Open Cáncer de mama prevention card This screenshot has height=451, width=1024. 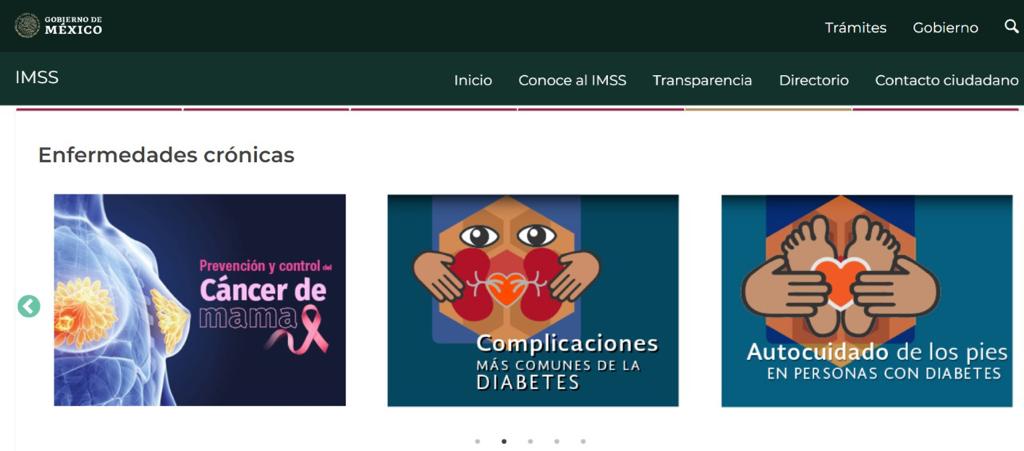pos(200,300)
